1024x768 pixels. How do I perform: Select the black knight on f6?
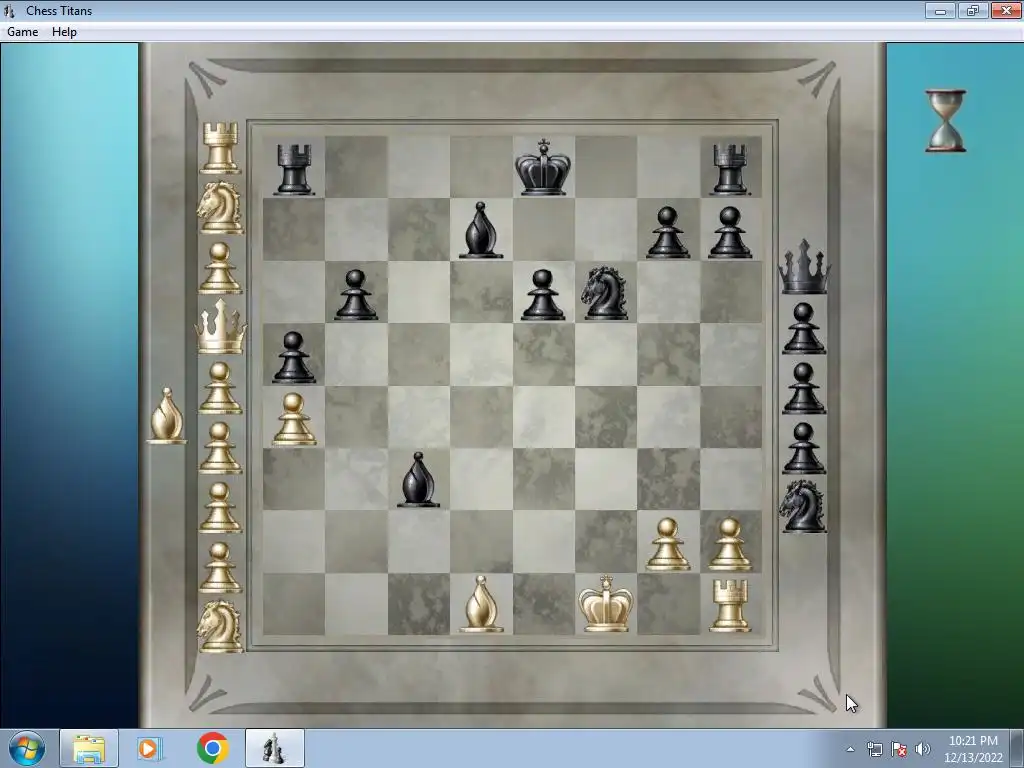605,293
